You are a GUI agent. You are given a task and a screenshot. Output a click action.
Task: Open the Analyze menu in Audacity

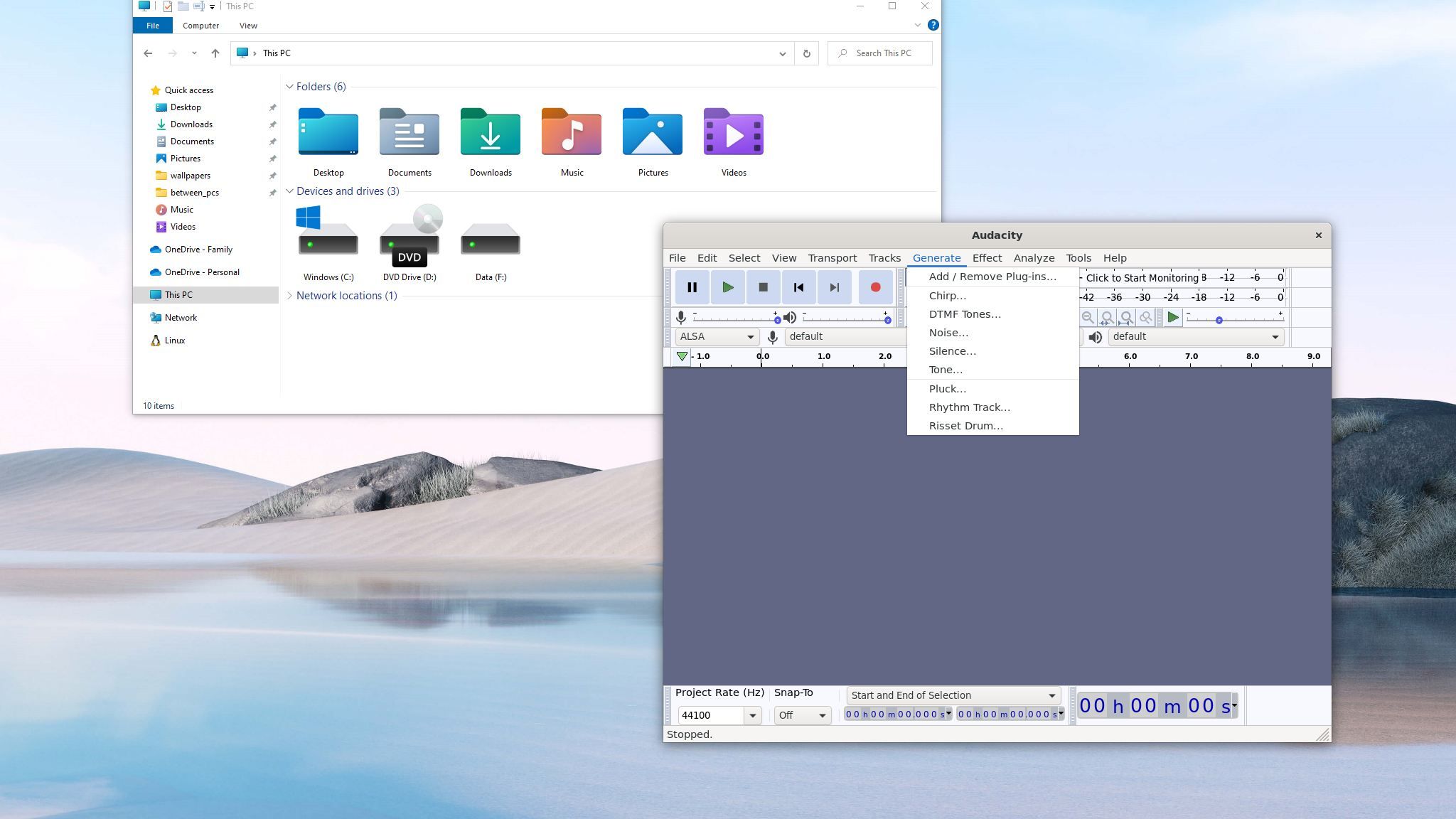click(x=1034, y=258)
